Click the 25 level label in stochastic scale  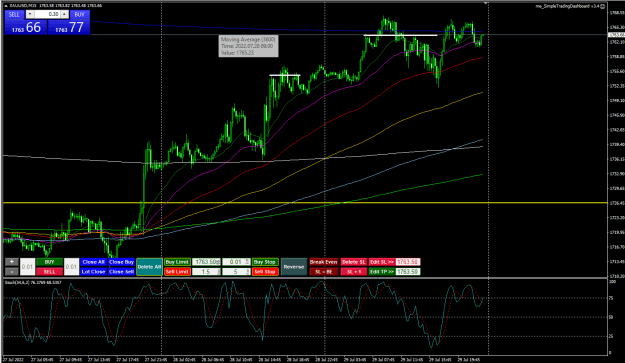611,336
